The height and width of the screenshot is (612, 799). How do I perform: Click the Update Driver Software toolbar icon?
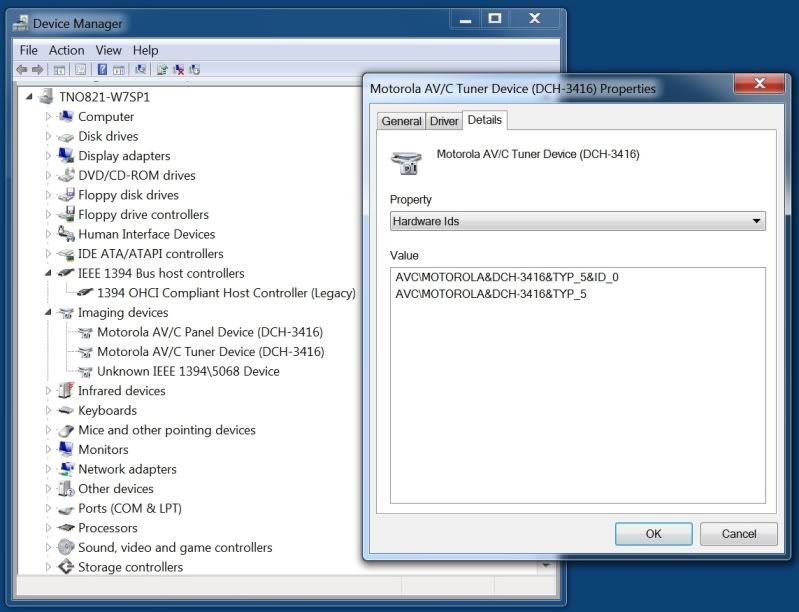pyautogui.click(x=162, y=70)
